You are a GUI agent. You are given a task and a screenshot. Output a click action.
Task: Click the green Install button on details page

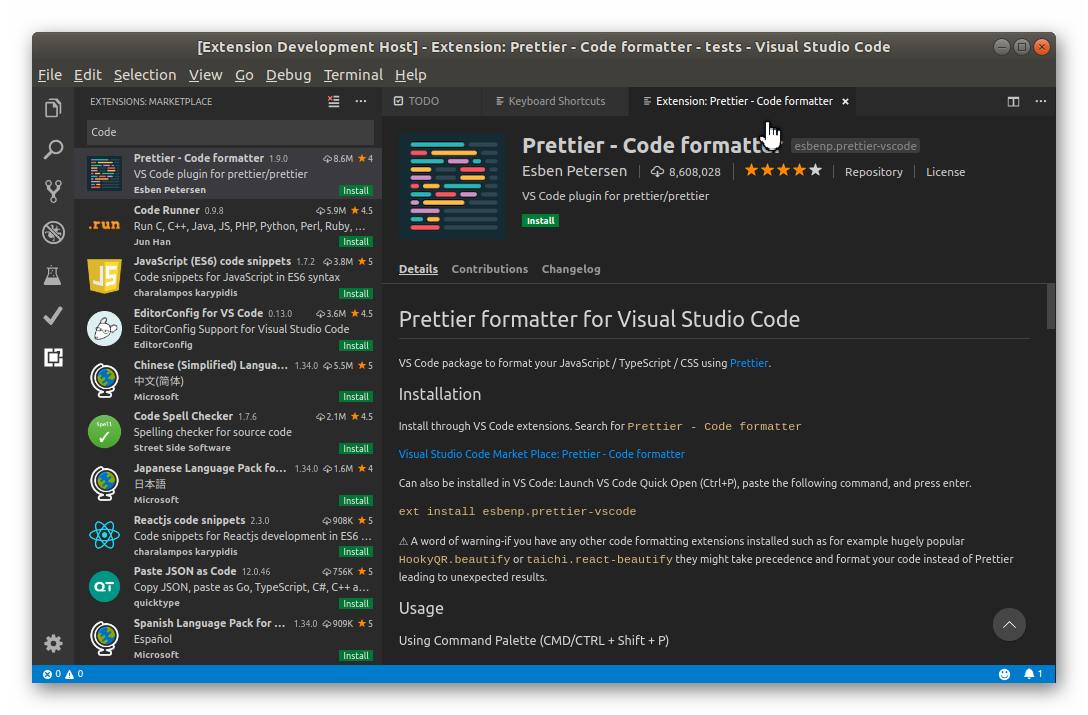pos(541,221)
